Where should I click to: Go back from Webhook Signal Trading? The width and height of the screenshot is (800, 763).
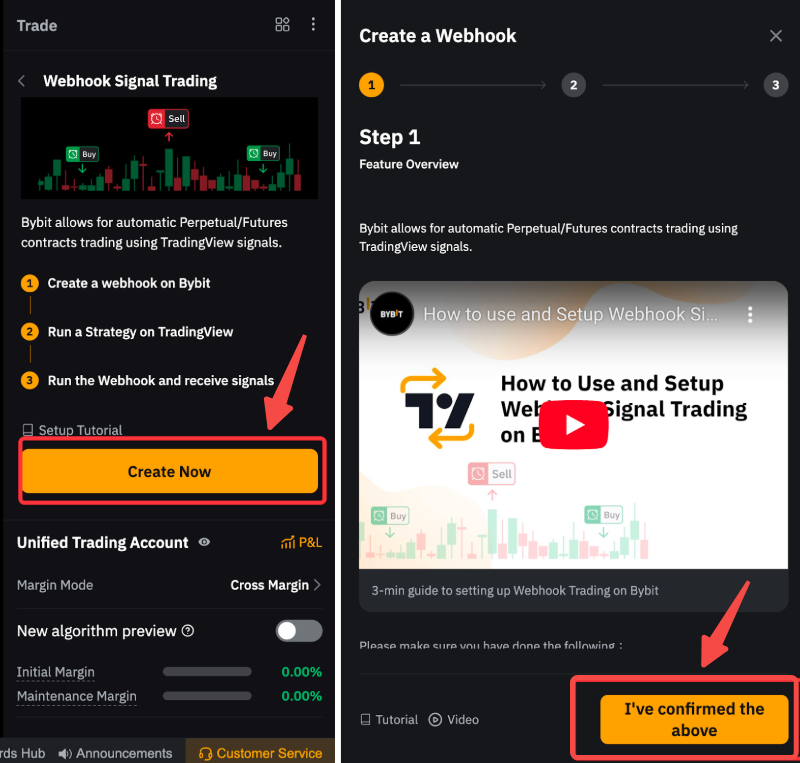tap(21, 81)
